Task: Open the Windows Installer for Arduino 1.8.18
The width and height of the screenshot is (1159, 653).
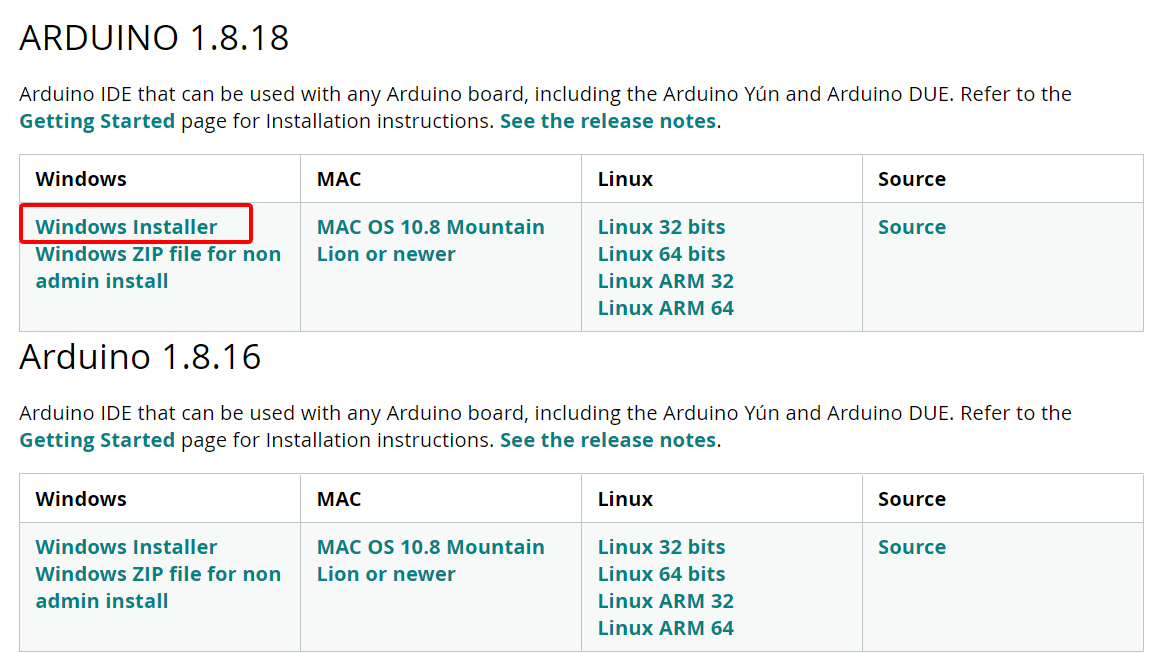Action: point(126,226)
